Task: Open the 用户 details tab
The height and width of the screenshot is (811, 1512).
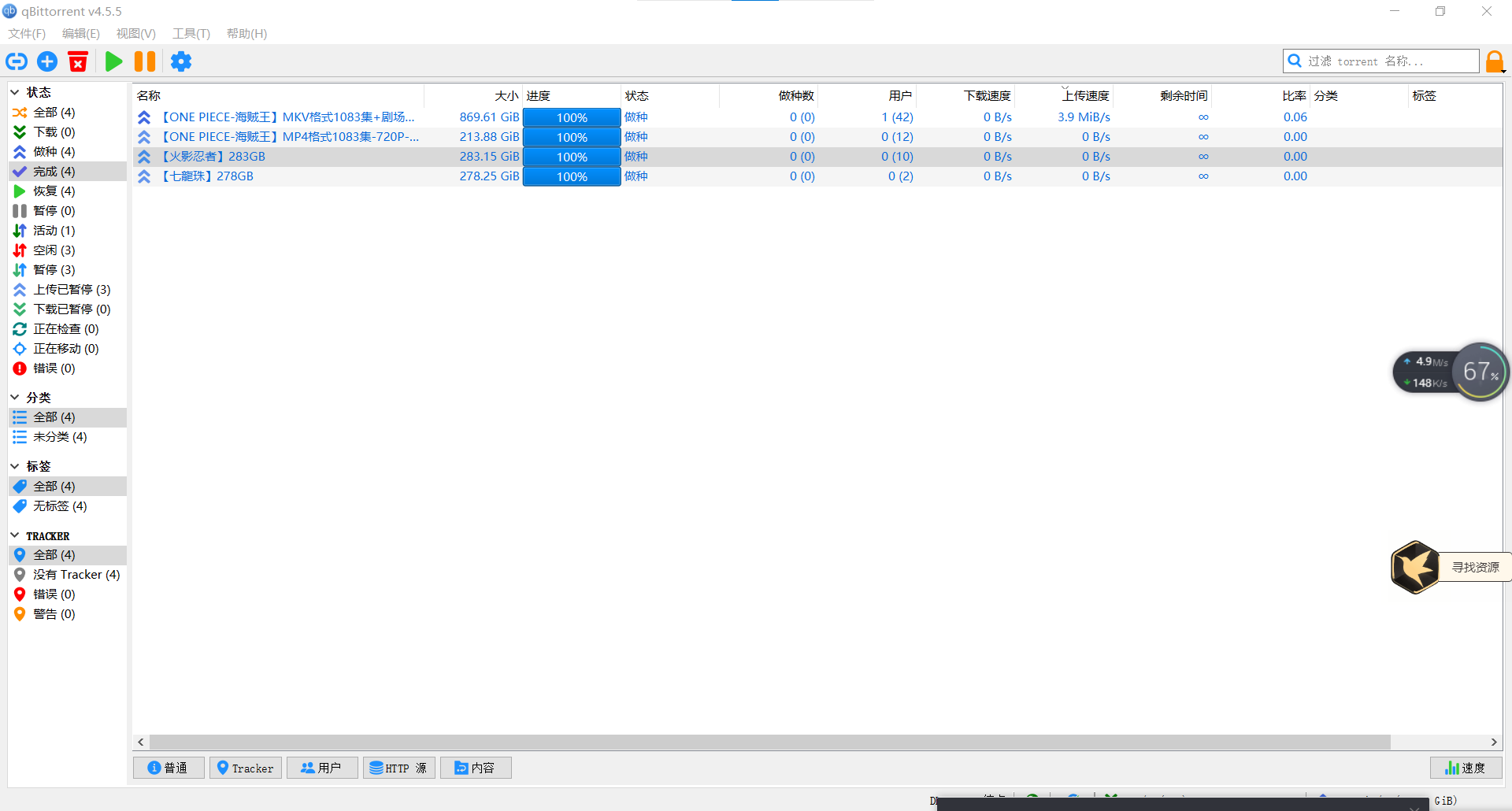Action: [322, 768]
